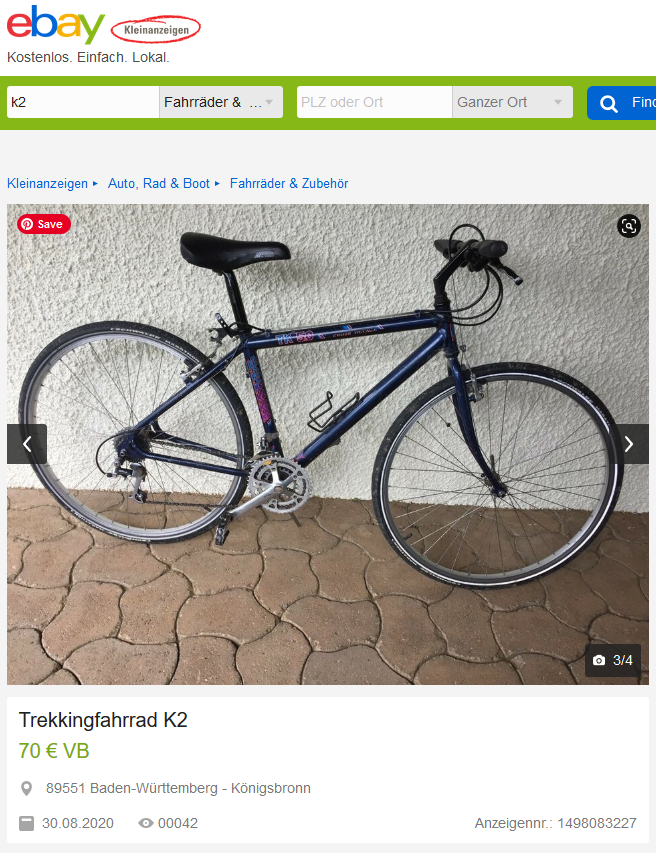Click the bicycle listing photo
This screenshot has width=656, height=853.
(x=328, y=444)
